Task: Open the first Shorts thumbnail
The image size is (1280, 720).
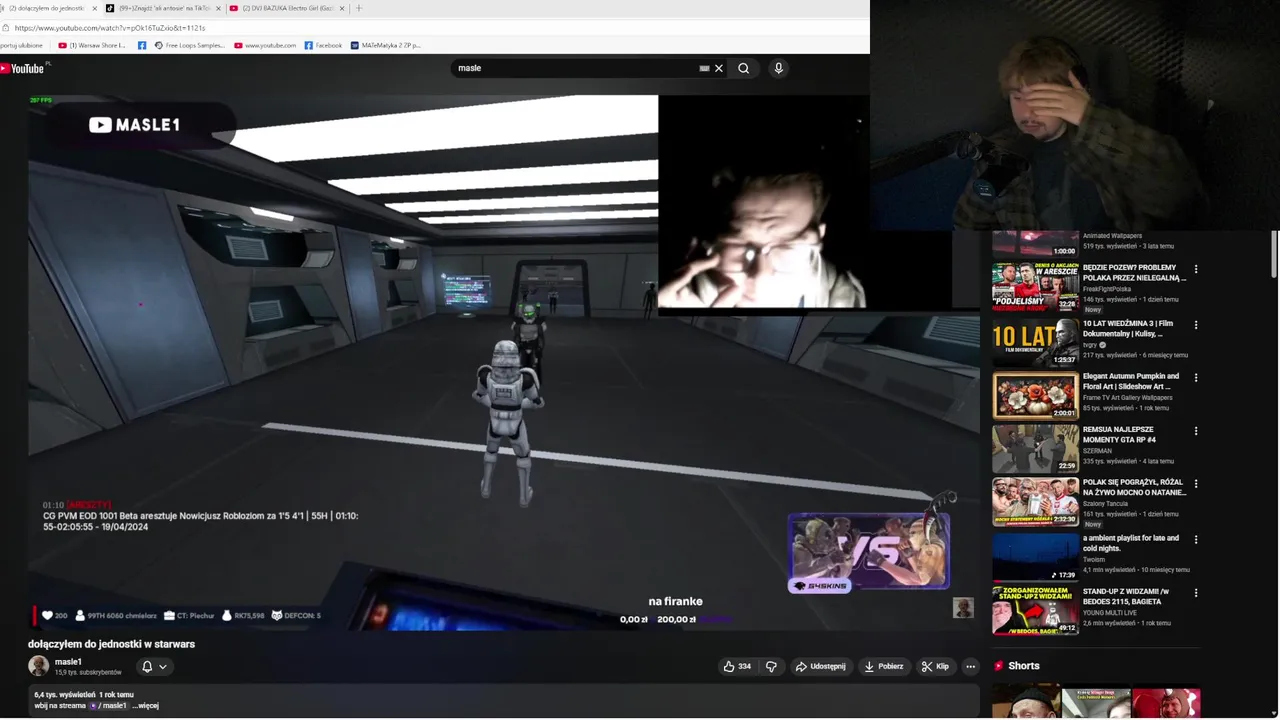Action: coord(1026,702)
